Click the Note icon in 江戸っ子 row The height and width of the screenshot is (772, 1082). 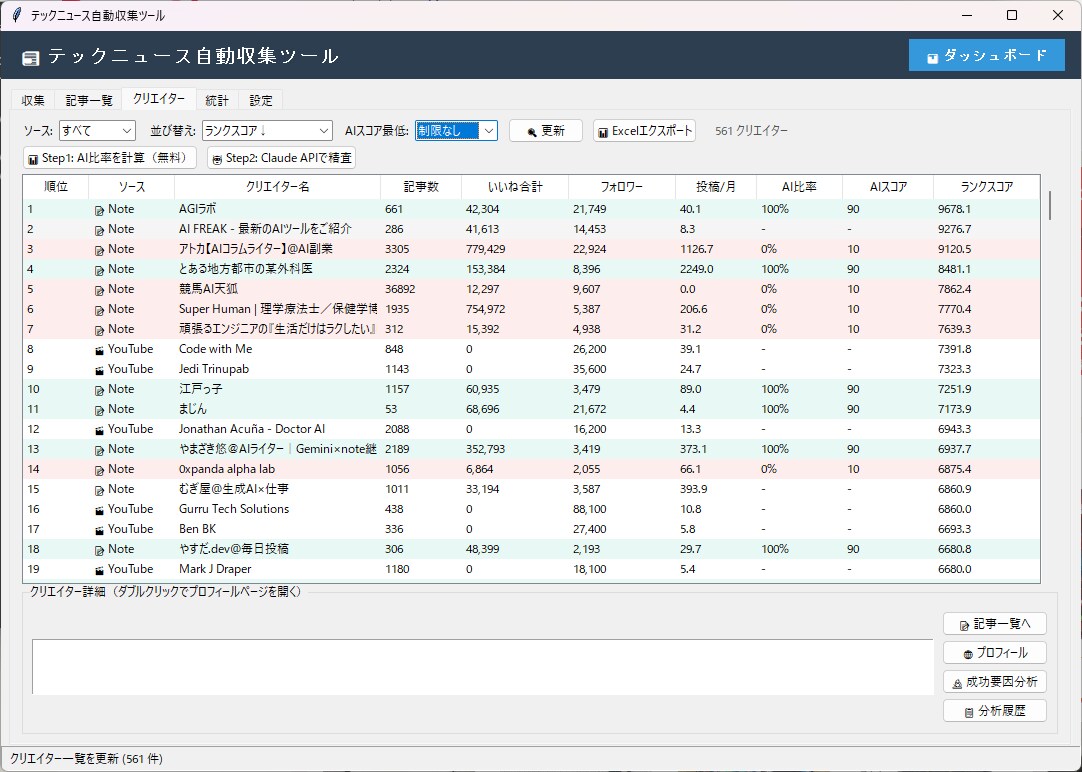[x=99, y=390]
